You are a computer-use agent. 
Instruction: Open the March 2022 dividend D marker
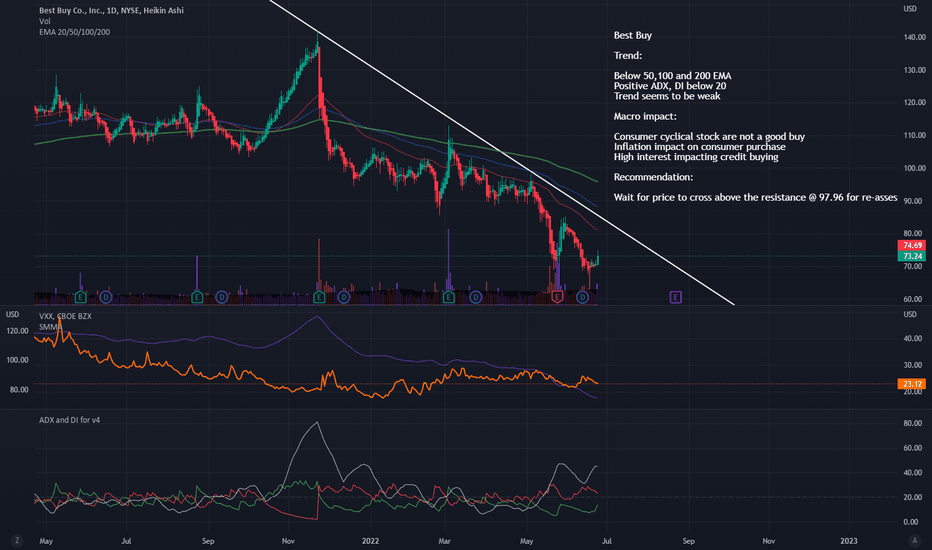pyautogui.click(x=476, y=297)
